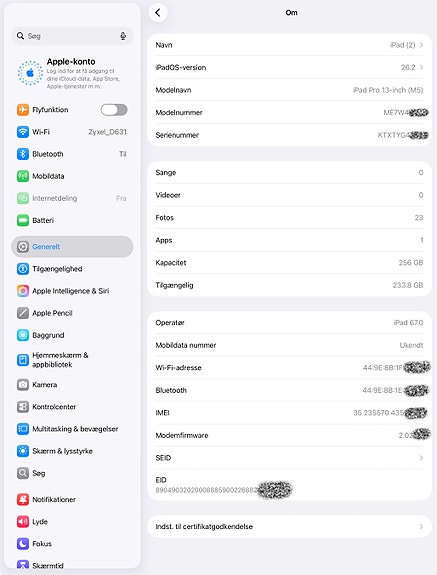
Task: Expand the Navn row chevron
Action: coord(421,45)
